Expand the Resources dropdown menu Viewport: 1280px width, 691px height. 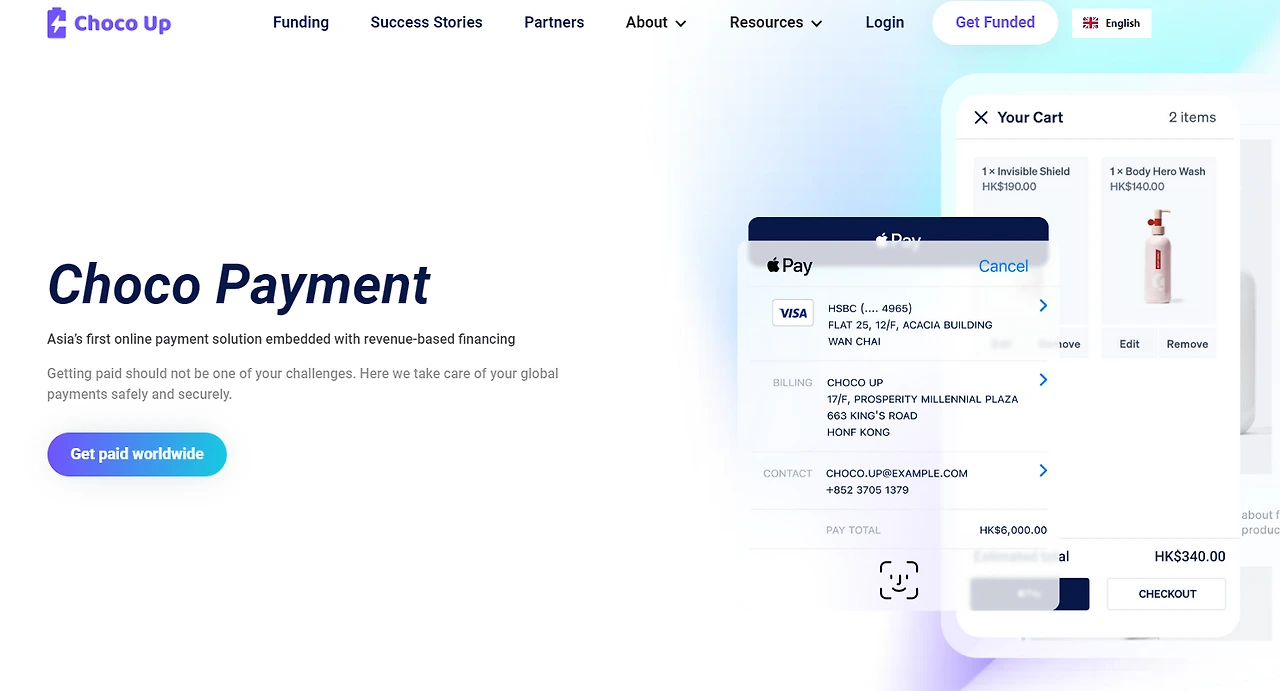click(x=776, y=22)
